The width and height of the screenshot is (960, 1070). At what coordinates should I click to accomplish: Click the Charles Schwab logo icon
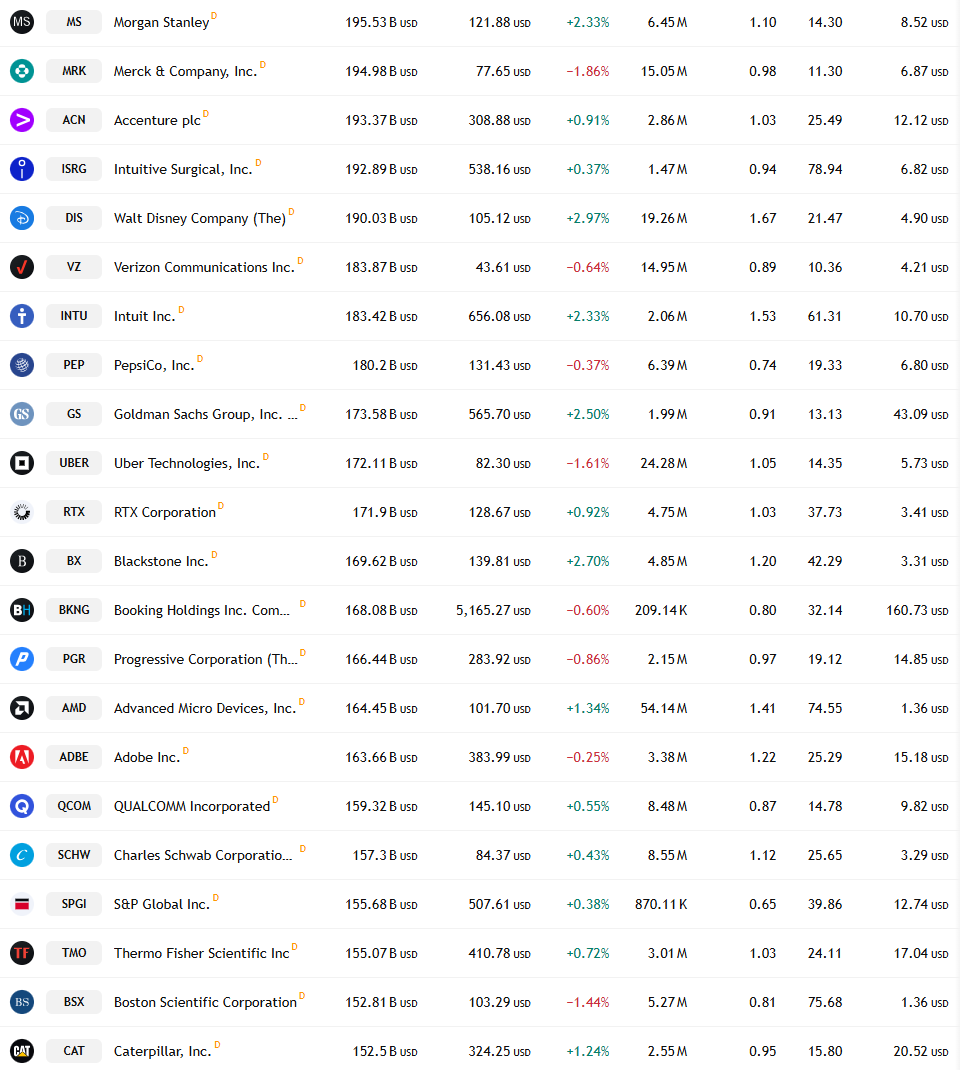[22, 855]
